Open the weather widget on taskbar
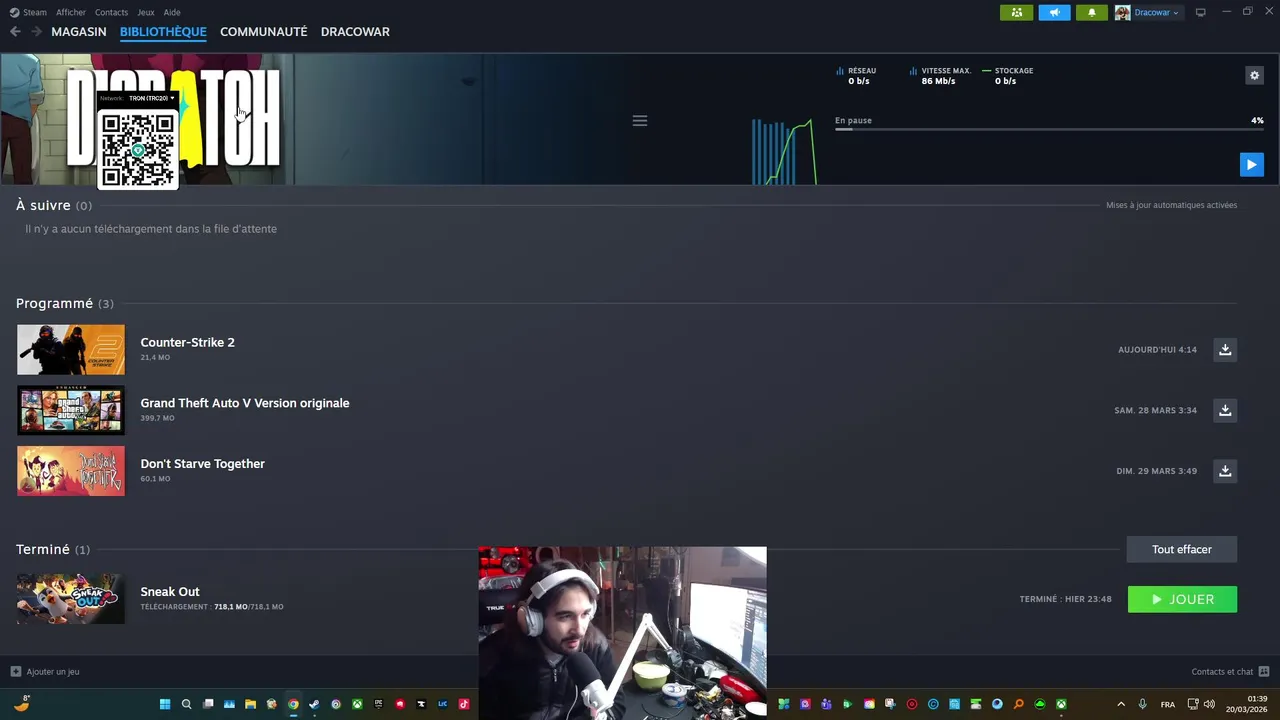Image resolution: width=1280 pixels, height=720 pixels. (22, 703)
